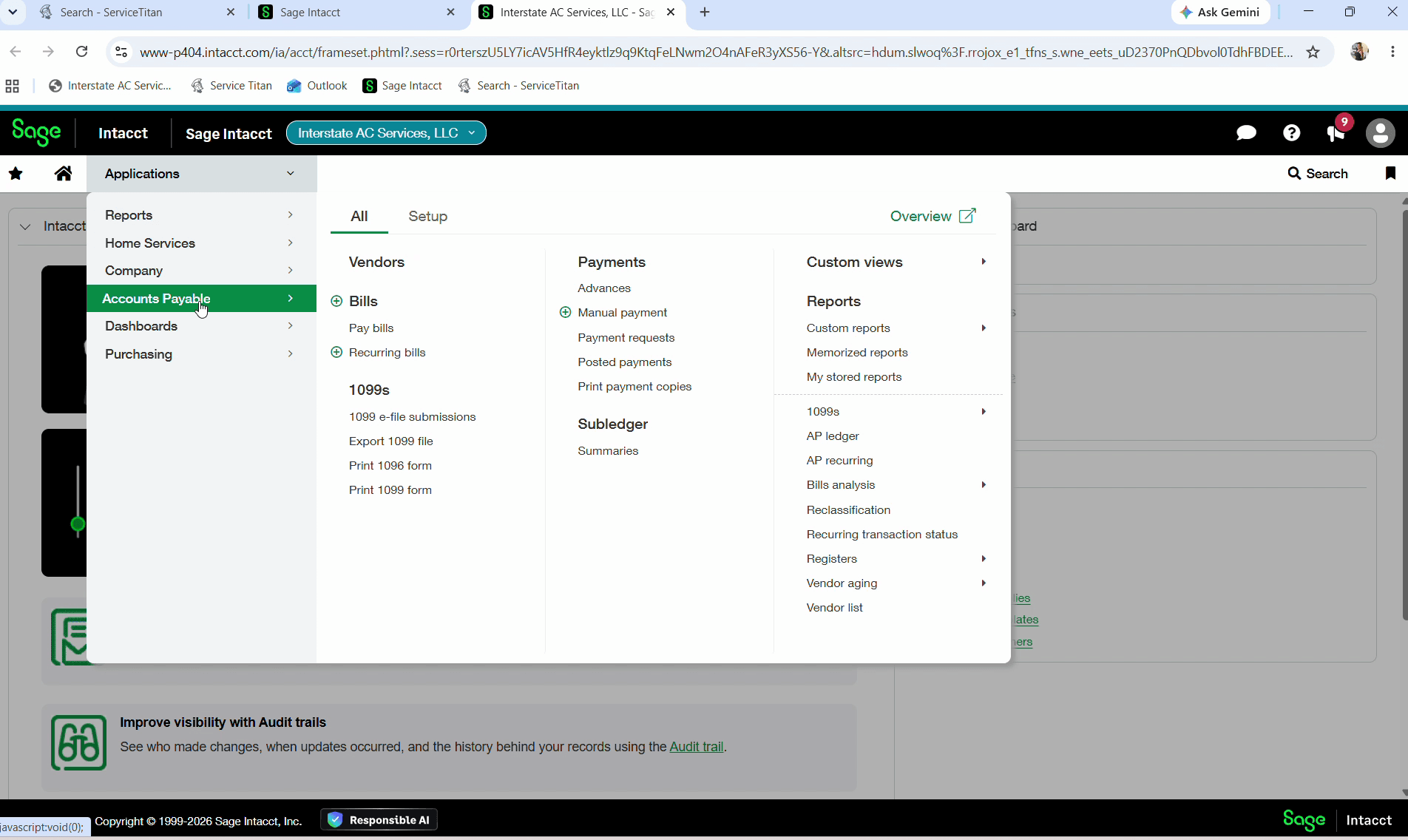Screen dimensions: 1408x840
Task: Close the ServiceTitan Search tab
Action: coord(231,12)
